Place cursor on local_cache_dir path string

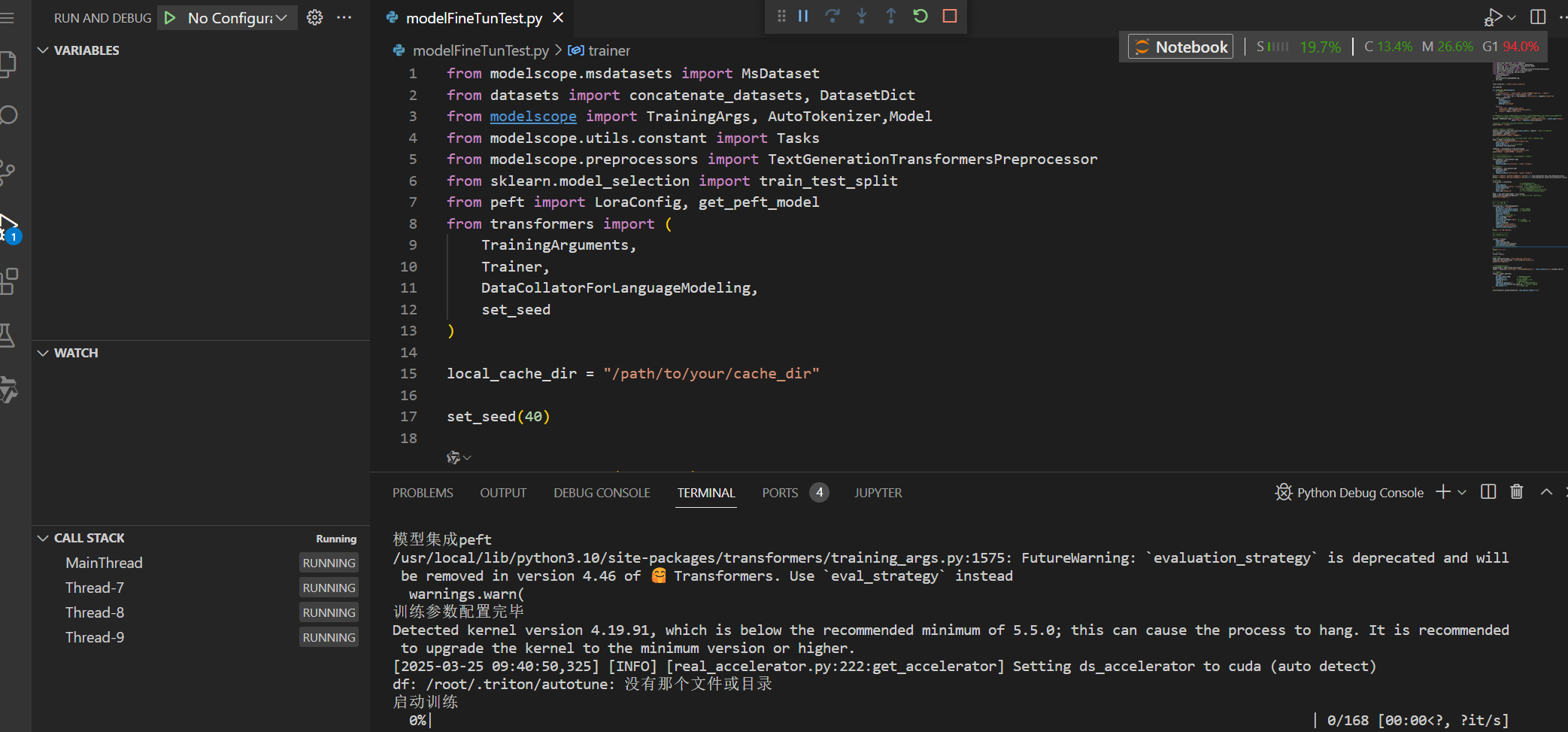coord(711,373)
